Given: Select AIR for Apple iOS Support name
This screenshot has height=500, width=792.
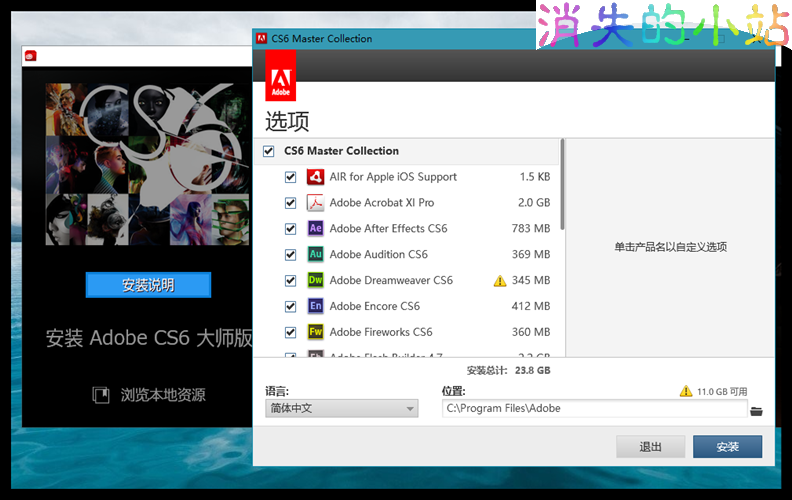Looking at the screenshot, I should click(393, 177).
